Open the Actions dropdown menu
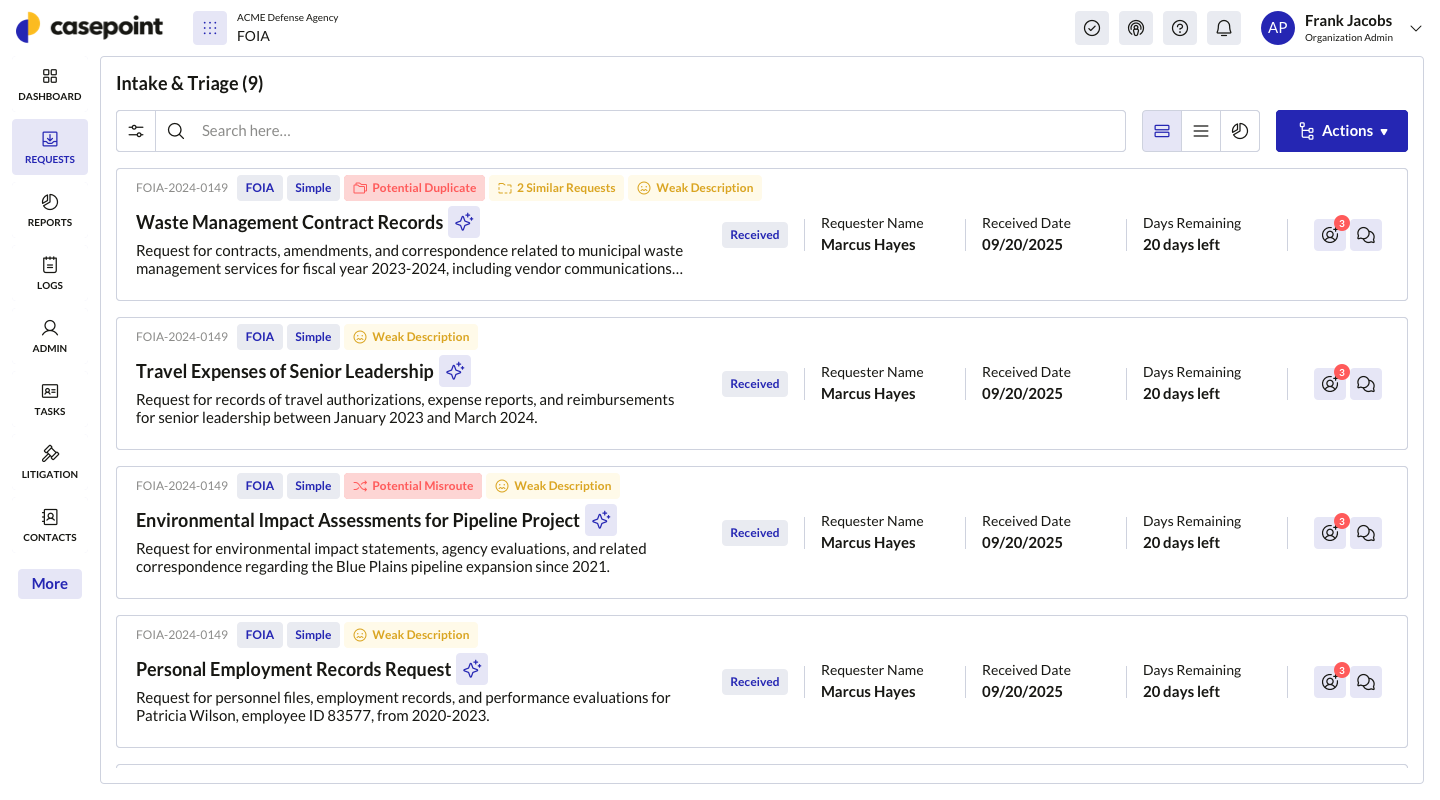 pyautogui.click(x=1341, y=130)
